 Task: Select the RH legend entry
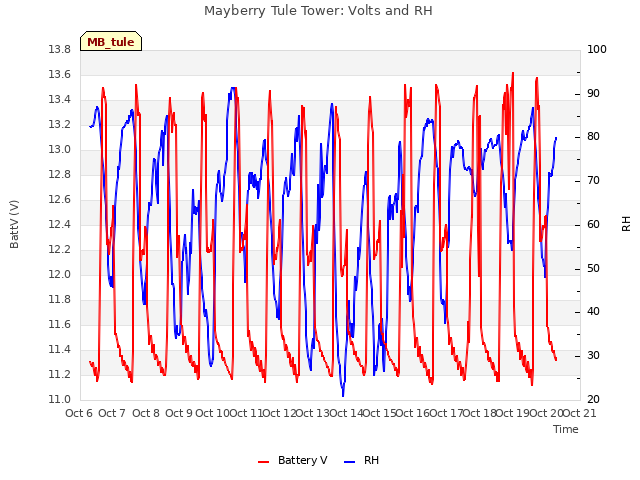(362, 460)
